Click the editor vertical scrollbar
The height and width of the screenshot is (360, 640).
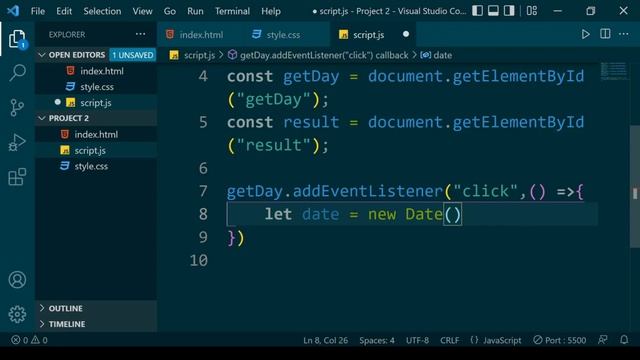pos(635,186)
